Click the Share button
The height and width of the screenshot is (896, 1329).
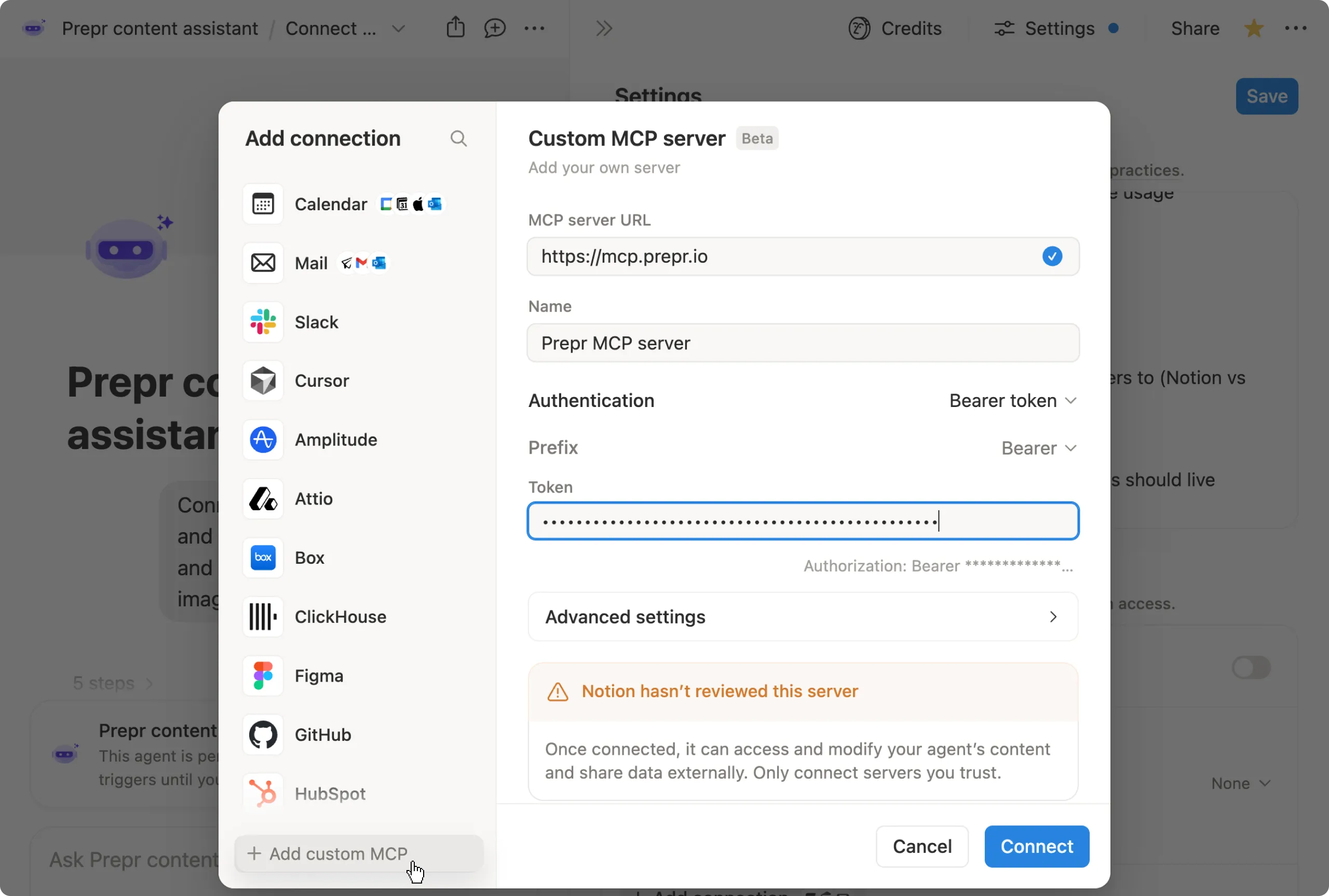(1195, 29)
